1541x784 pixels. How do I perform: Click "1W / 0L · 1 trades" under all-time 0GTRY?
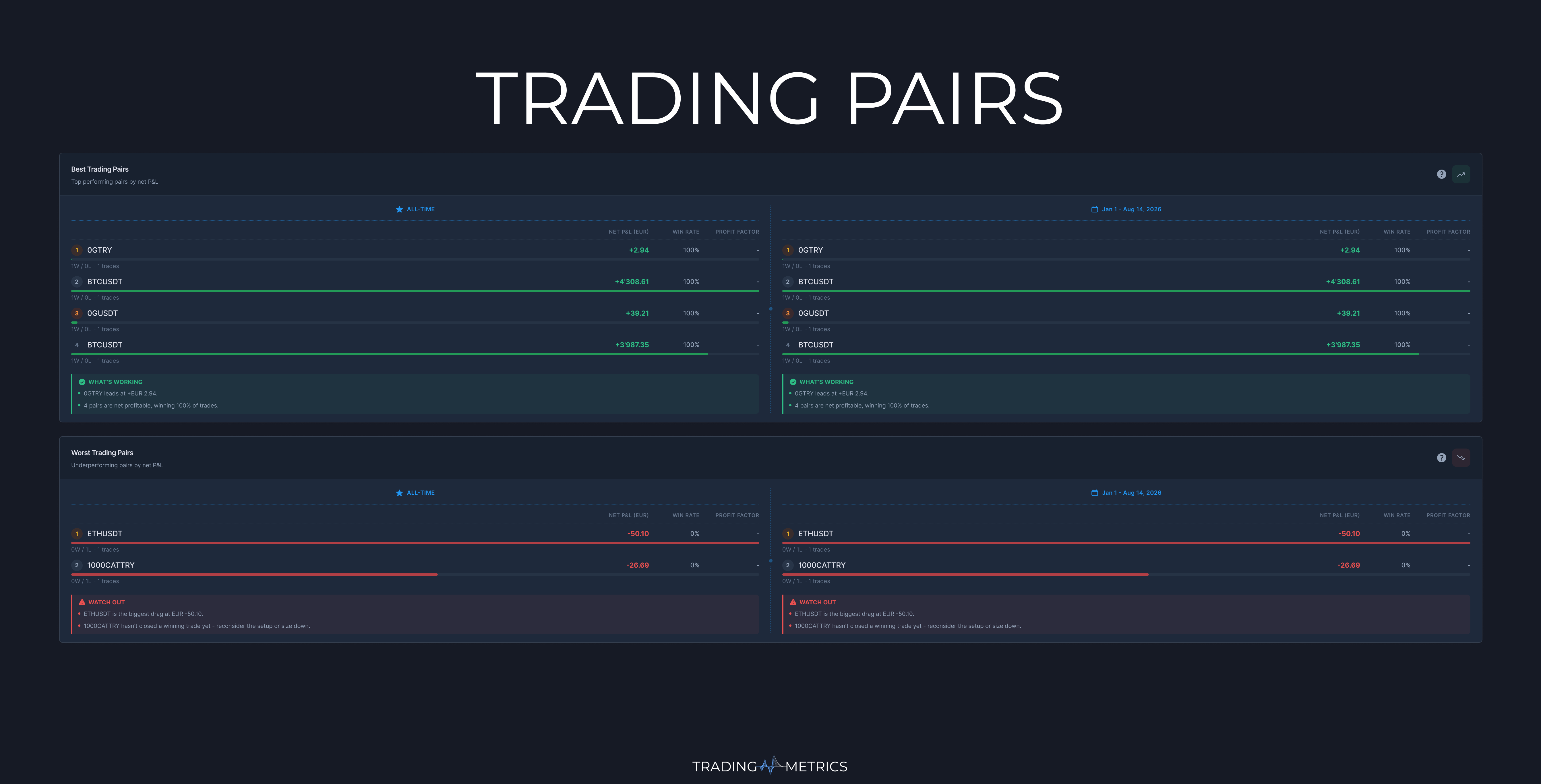[95, 266]
